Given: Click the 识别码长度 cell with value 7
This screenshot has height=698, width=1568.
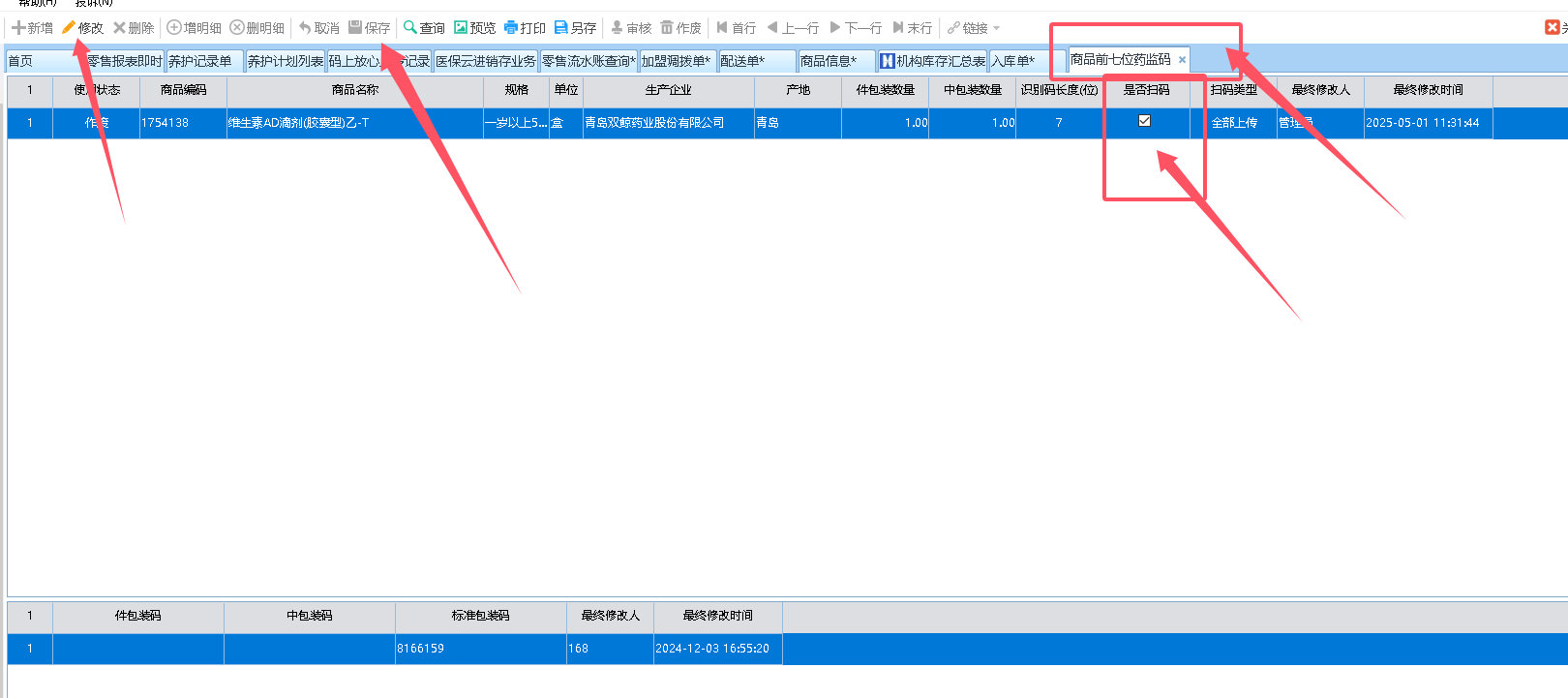Looking at the screenshot, I should [1060, 123].
